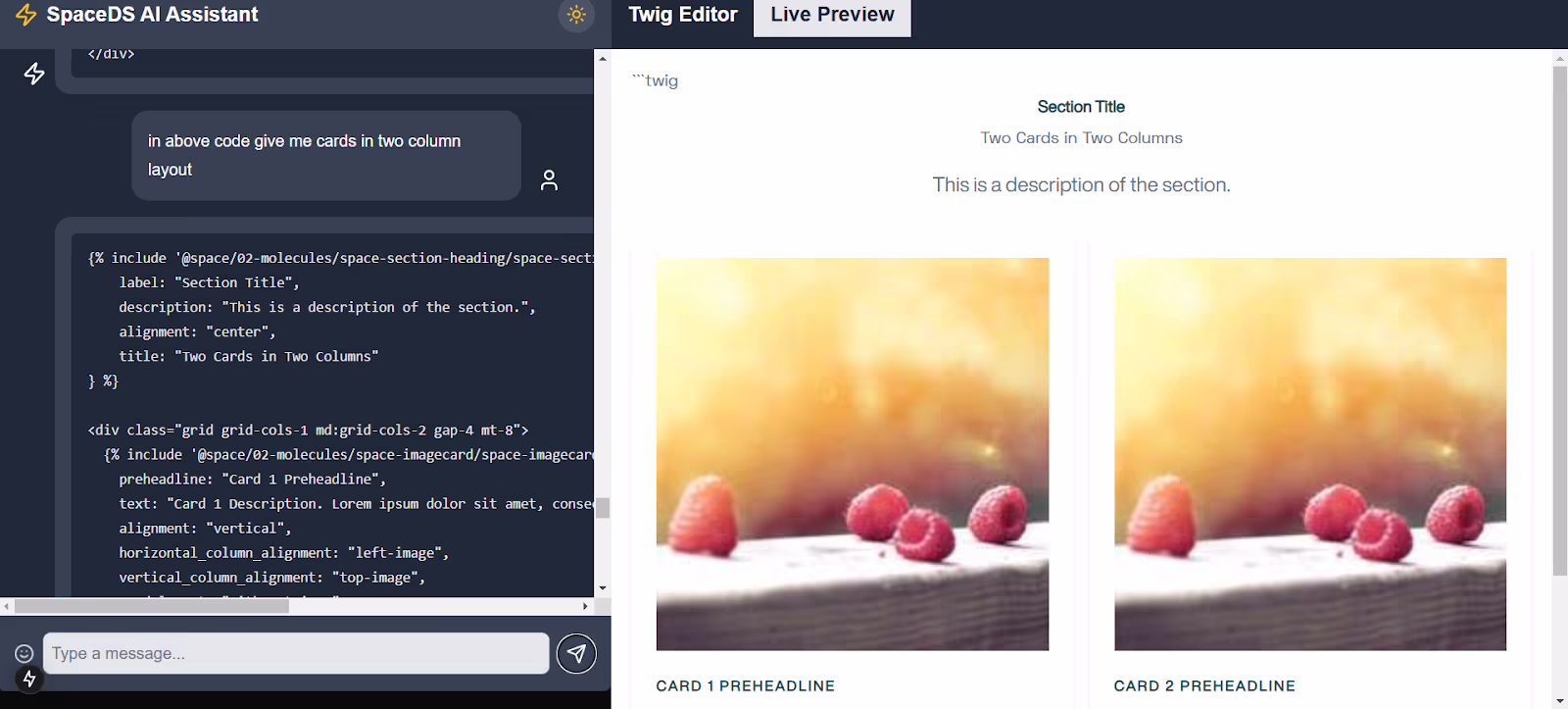Click the vertical_column_alignment code line
Image resolution: width=1568 pixels, height=709 pixels.
272,578
